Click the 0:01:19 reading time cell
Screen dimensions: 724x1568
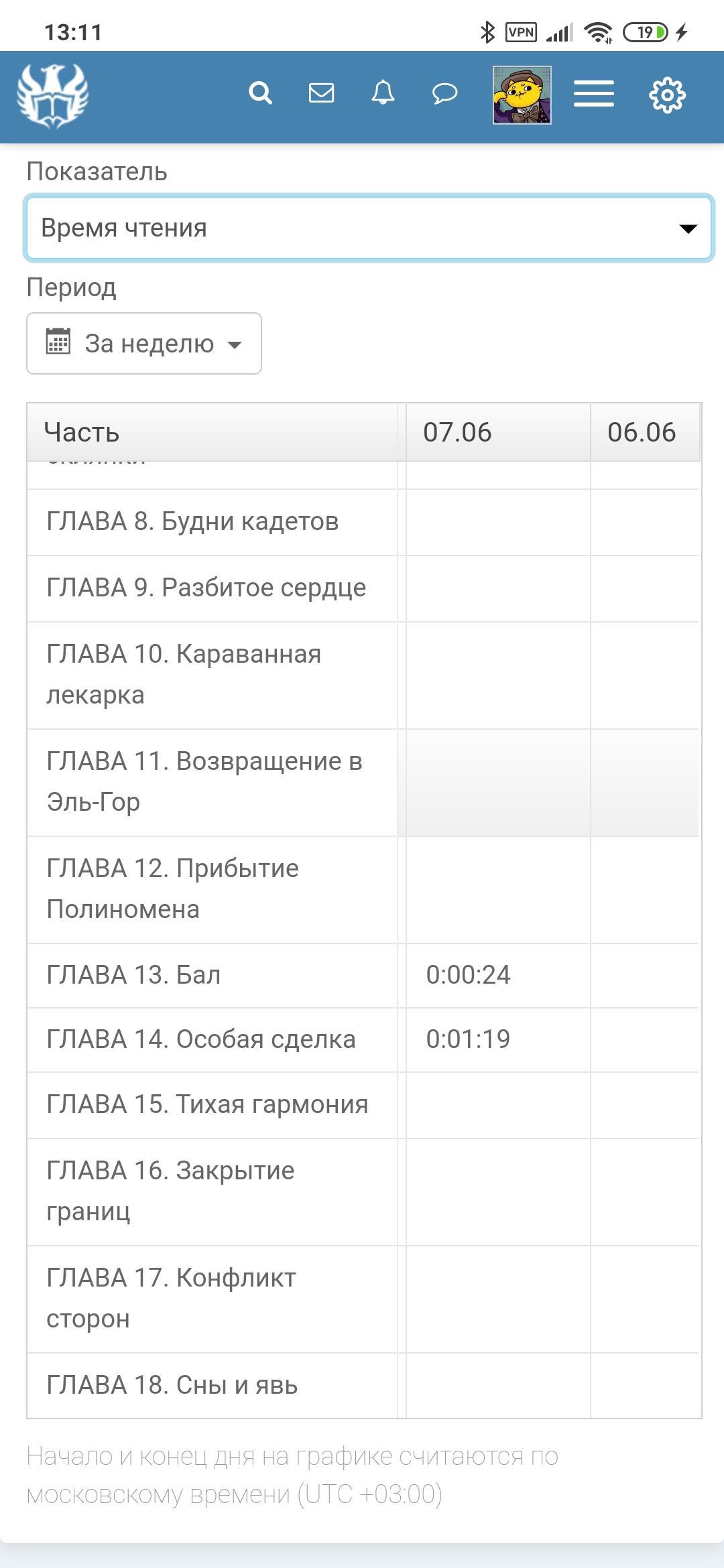[x=469, y=1039]
